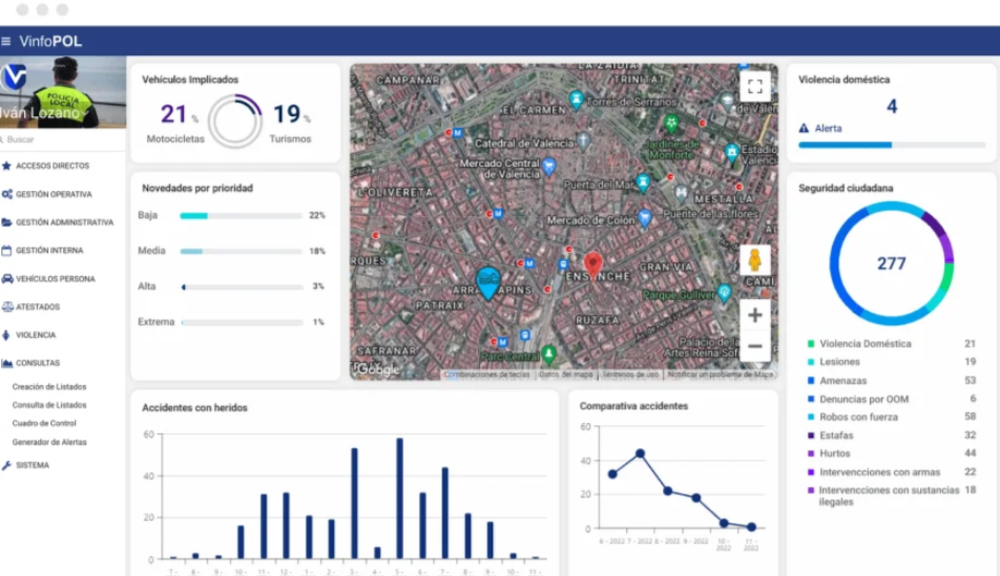
Task: Click the Media priority progress bar
Action: pos(241,251)
